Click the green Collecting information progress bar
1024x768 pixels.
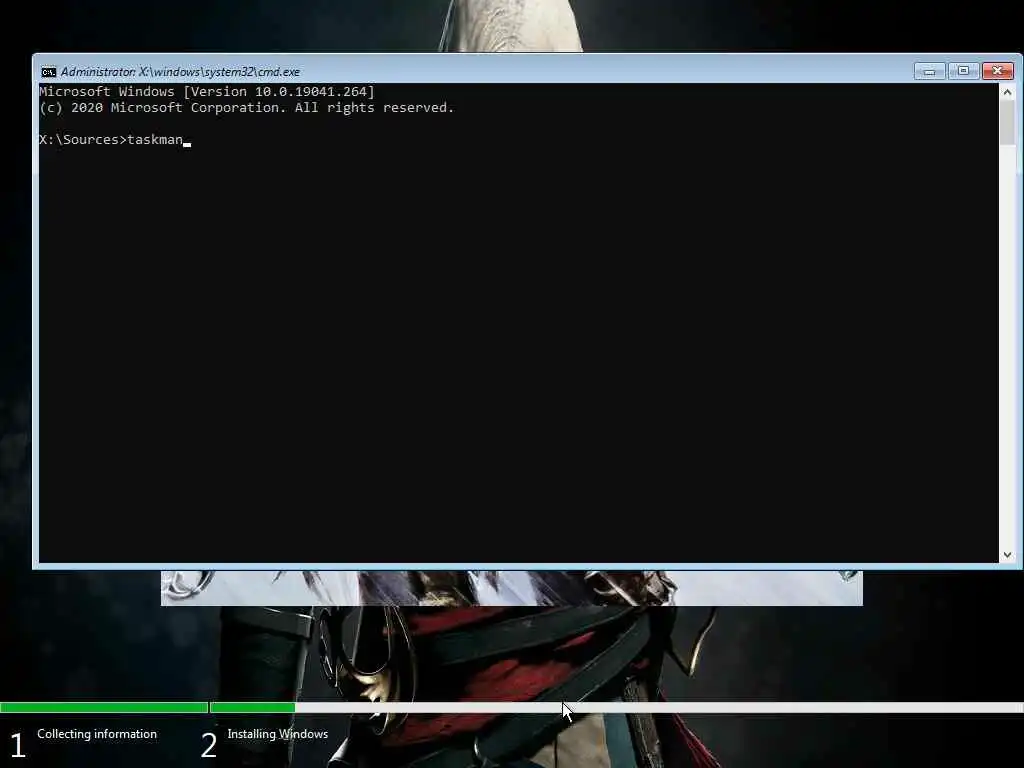(x=104, y=707)
